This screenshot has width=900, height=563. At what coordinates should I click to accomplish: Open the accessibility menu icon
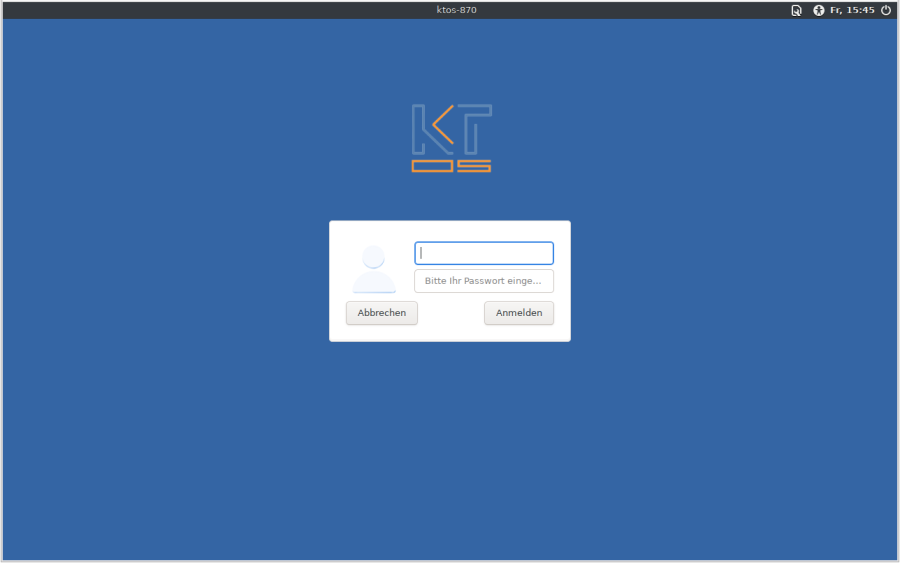click(x=818, y=10)
